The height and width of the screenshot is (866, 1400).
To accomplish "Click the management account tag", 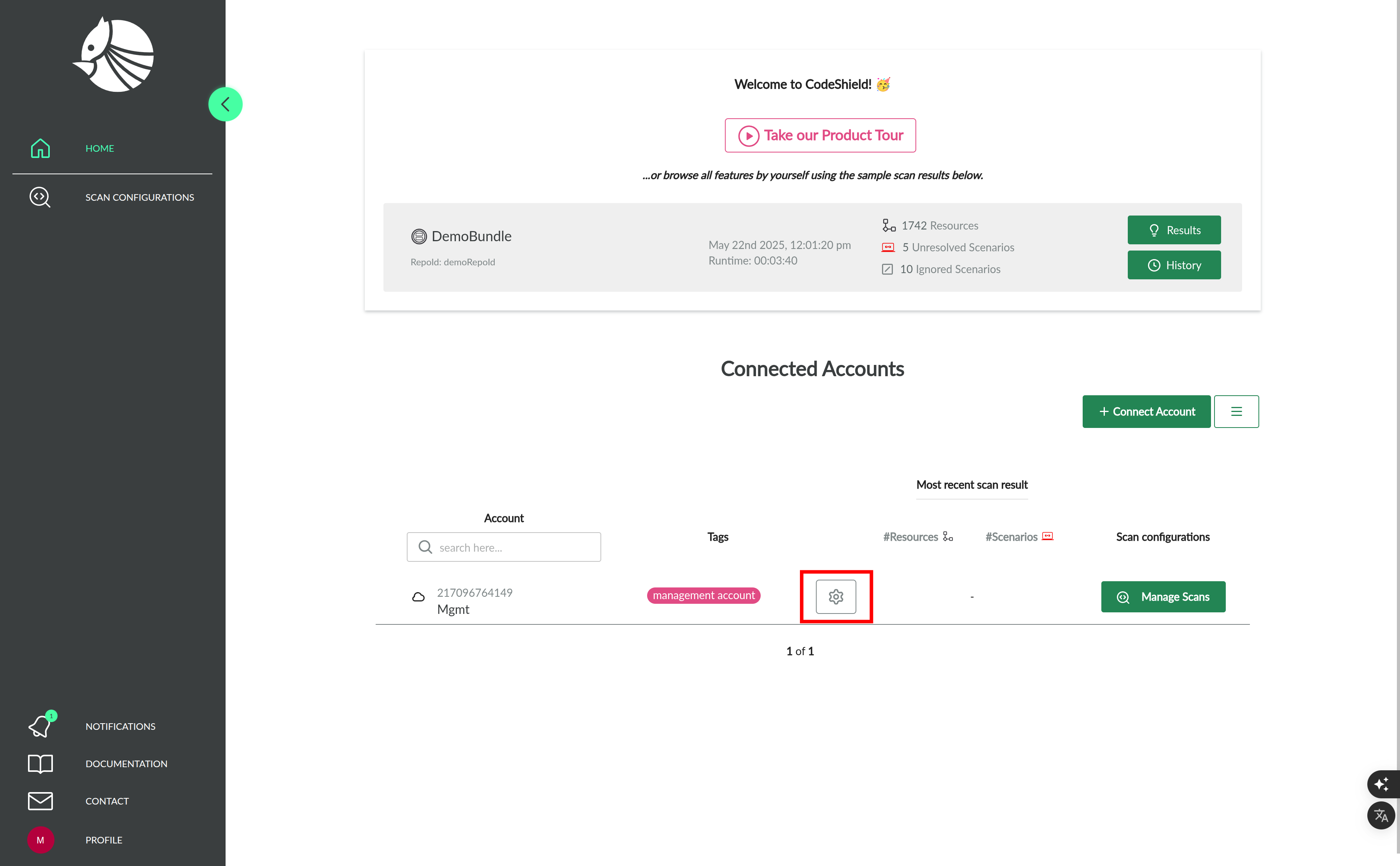I will click(x=703, y=596).
